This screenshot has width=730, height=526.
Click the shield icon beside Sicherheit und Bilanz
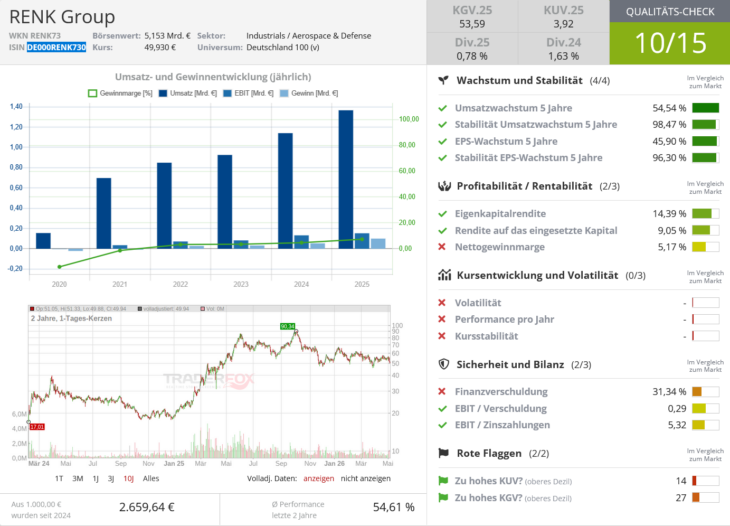444,364
